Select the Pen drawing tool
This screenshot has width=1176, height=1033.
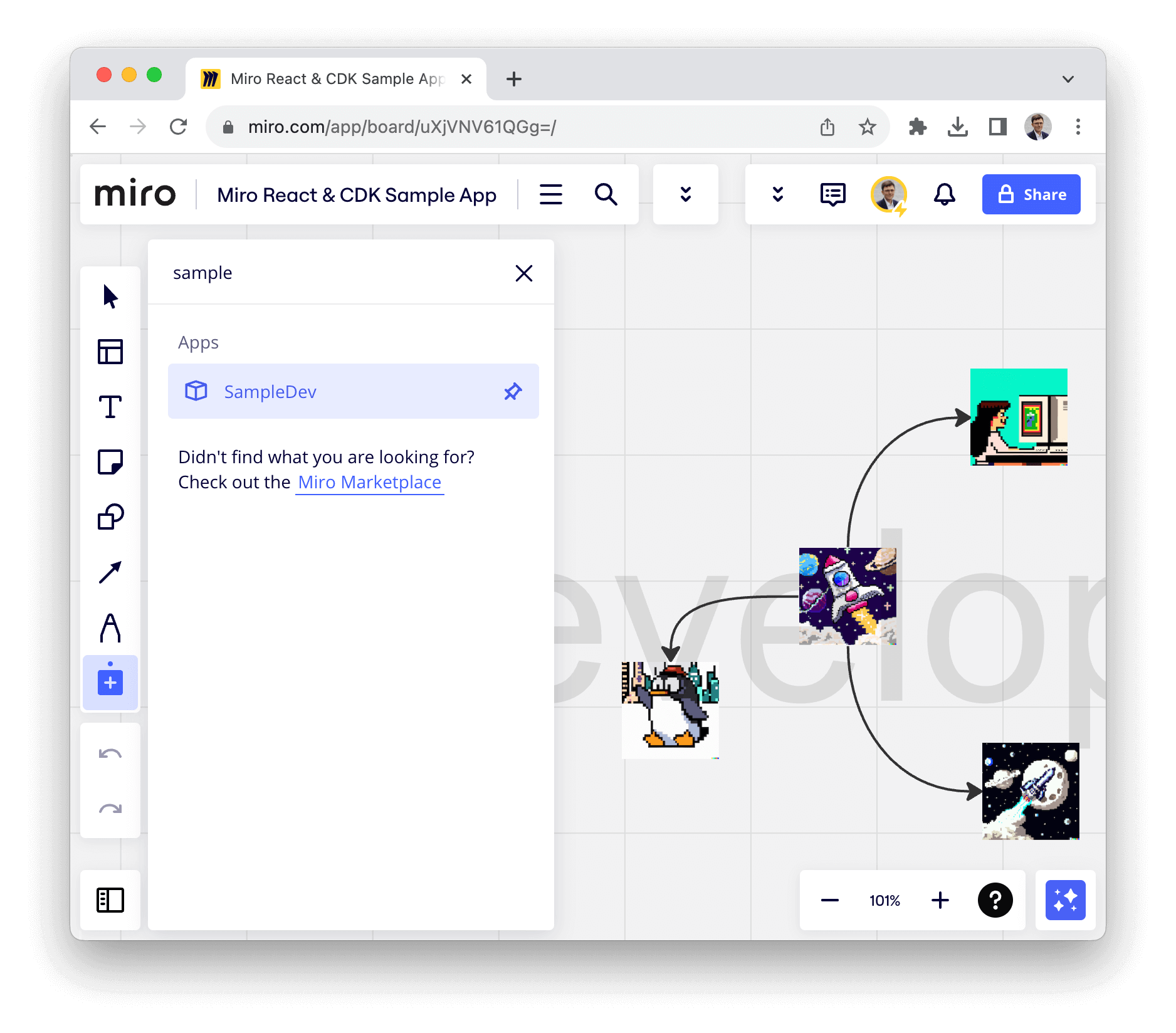110,627
